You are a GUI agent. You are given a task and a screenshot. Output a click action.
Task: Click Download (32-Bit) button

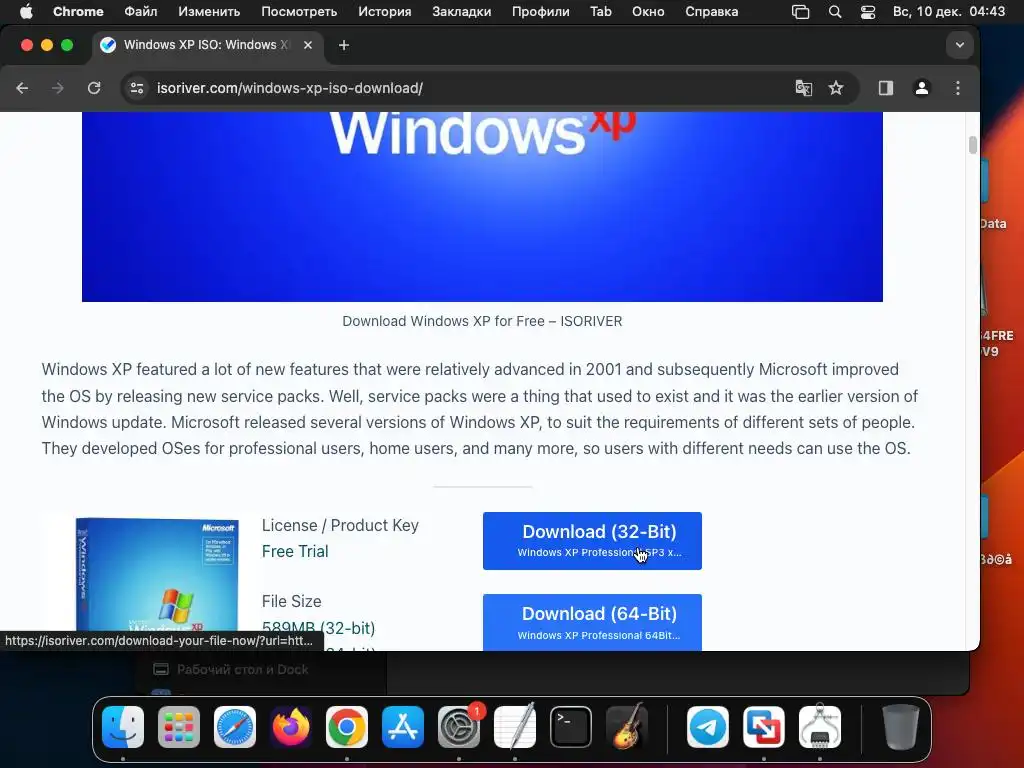tap(592, 541)
